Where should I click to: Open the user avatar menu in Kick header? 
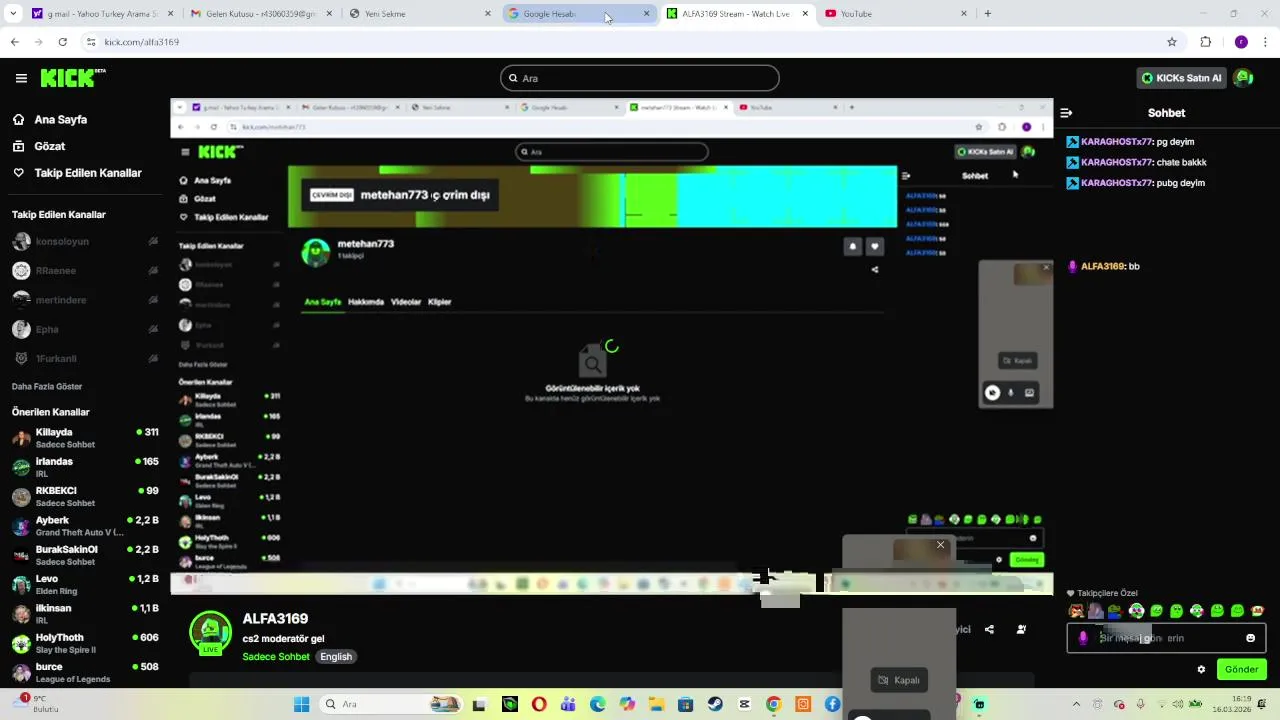point(1243,78)
